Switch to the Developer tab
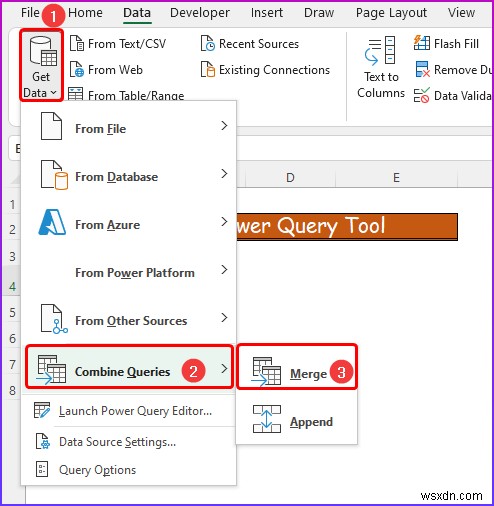Screen dimensions: 494x506 point(200,13)
